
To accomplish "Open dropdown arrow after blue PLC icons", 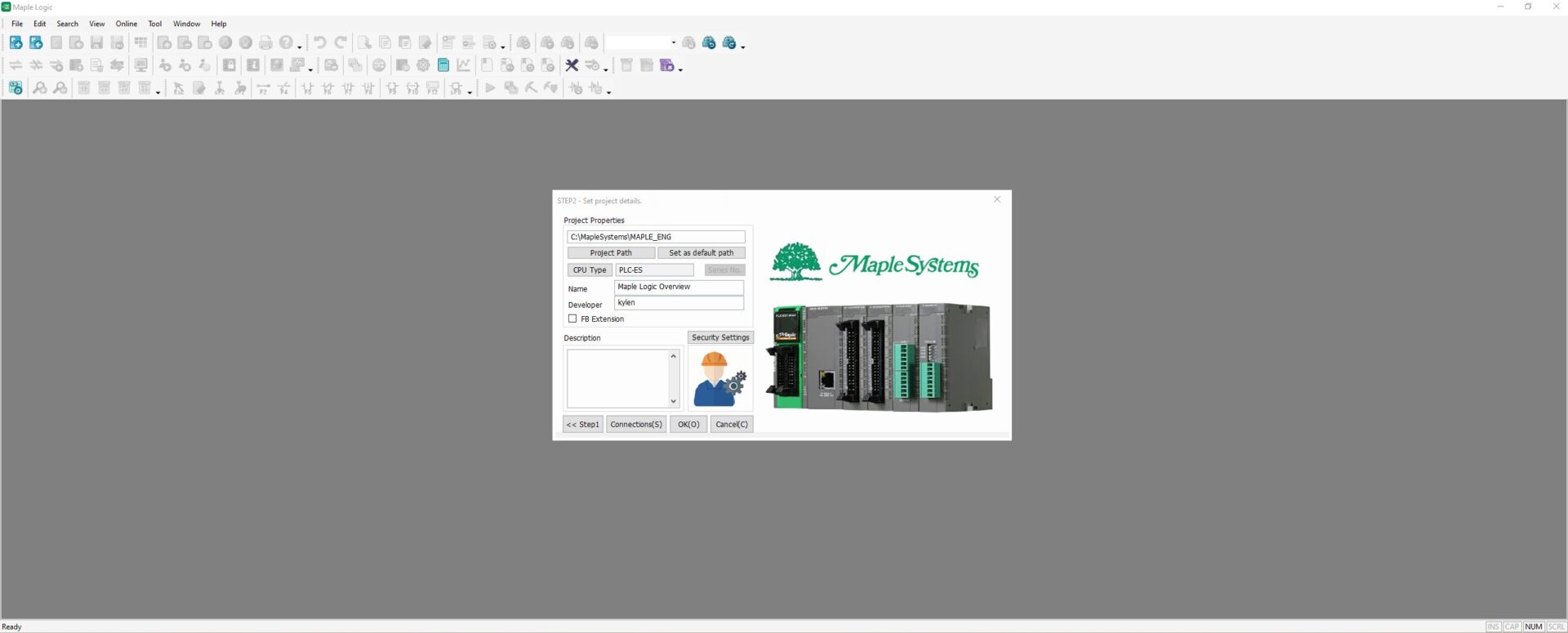I will click(x=742, y=46).
